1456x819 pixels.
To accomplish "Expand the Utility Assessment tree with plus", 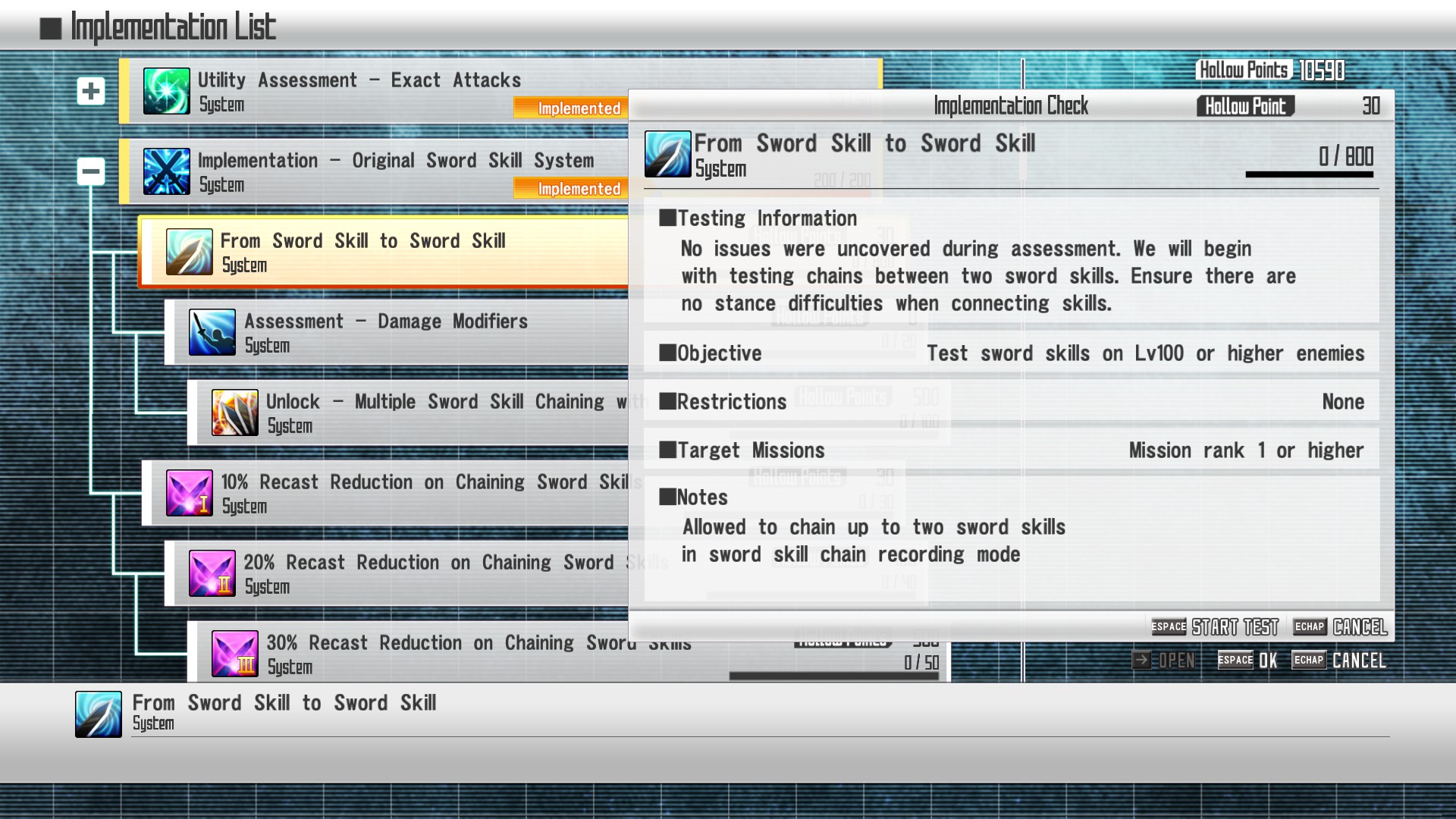I will pos(91,91).
